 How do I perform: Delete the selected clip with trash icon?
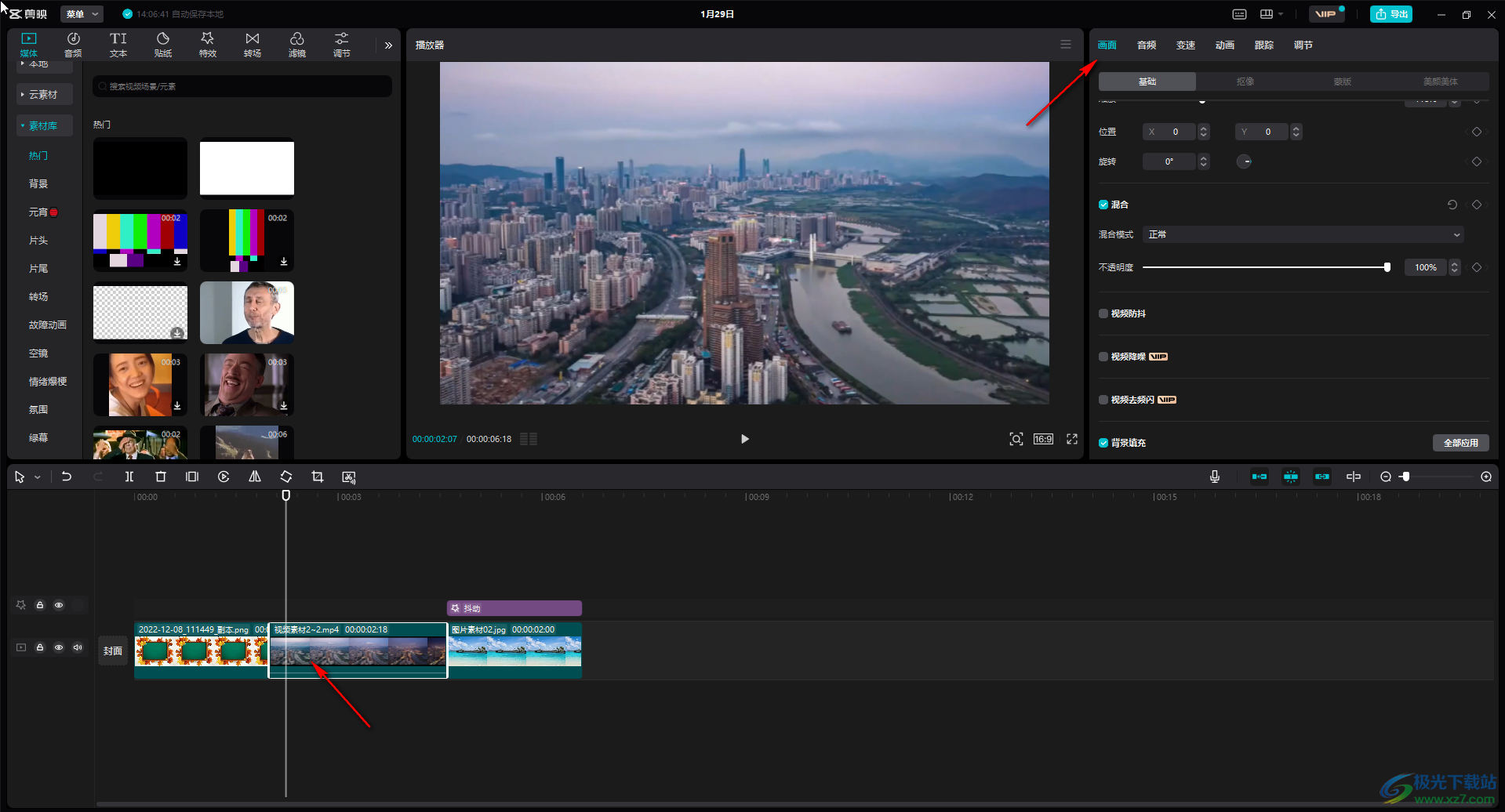[x=161, y=477]
